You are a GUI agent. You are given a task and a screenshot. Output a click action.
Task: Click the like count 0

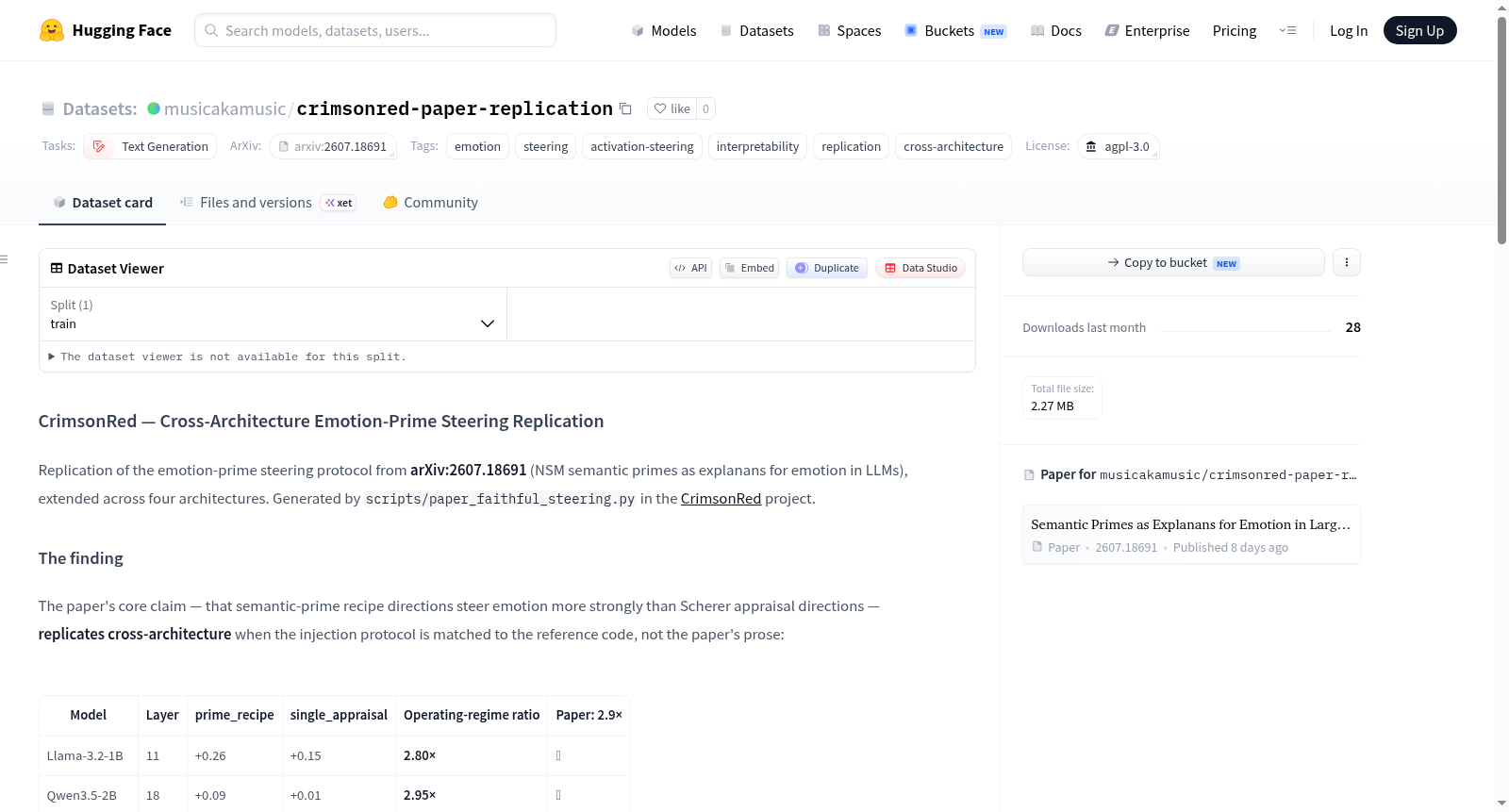[x=705, y=108]
